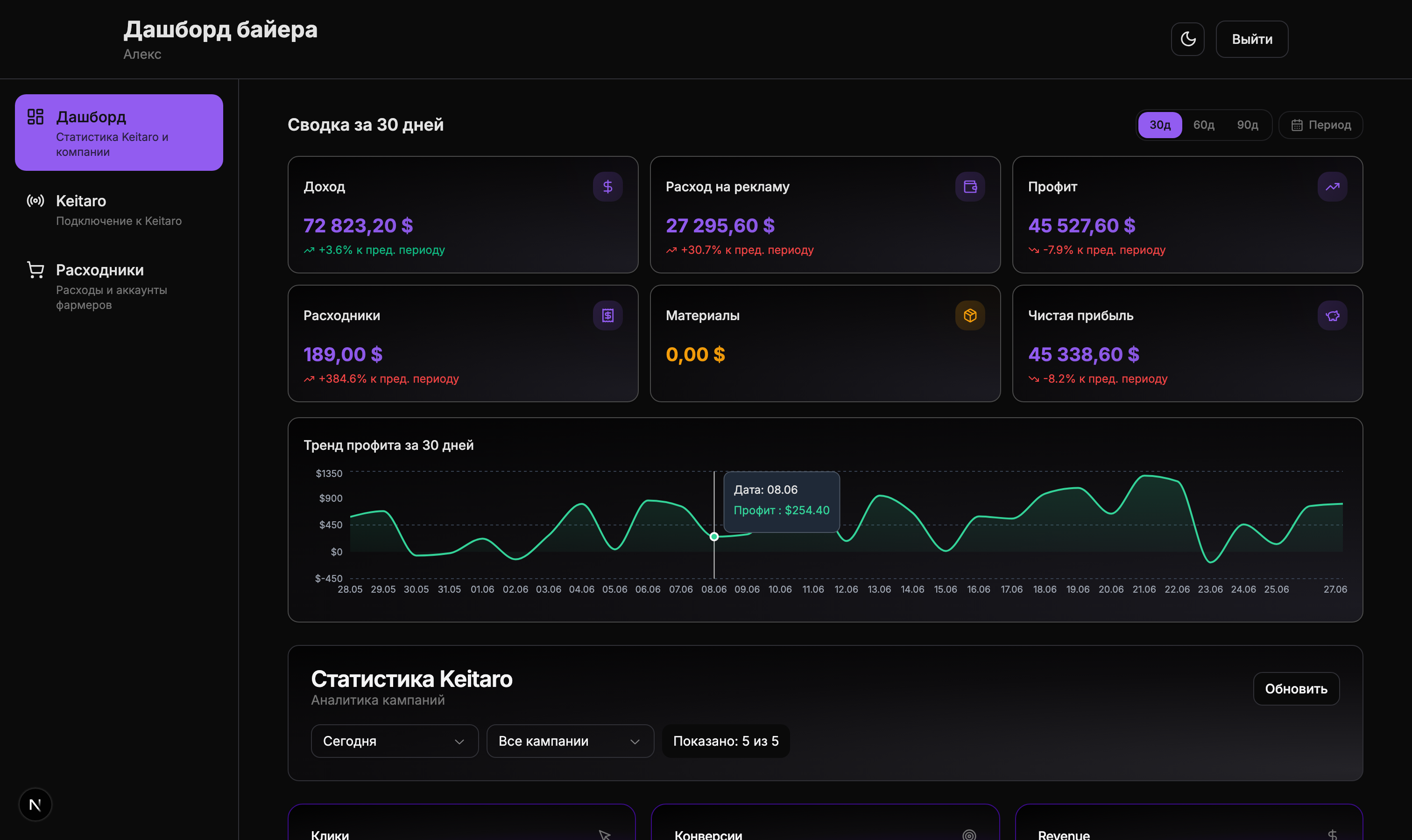Screen dimensions: 1412x840
Task: Click the trend arrow beside +384.6%
Action: click(x=309, y=379)
